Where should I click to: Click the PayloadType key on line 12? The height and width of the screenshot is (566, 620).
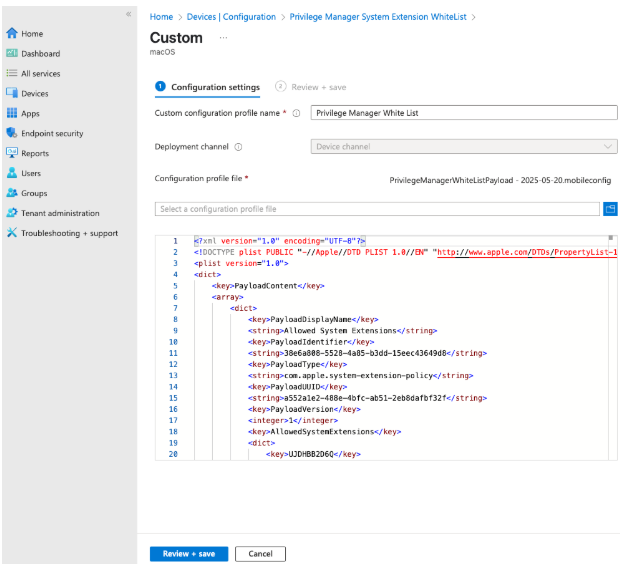(x=297, y=364)
